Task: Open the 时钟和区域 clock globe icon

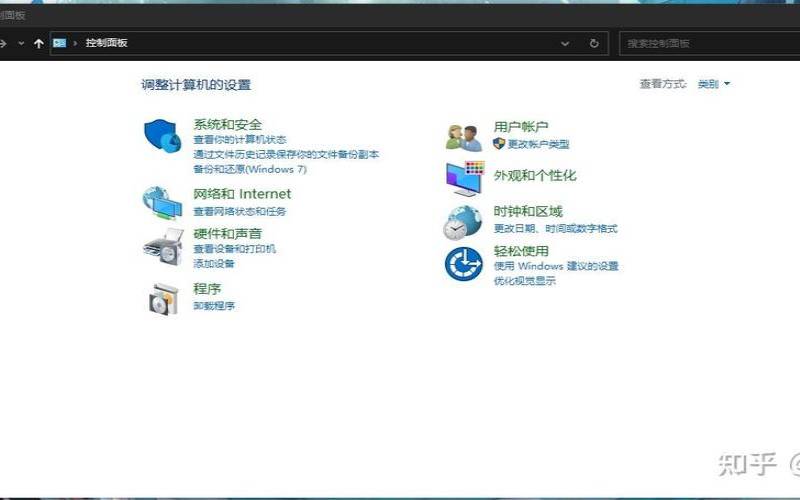Action: point(462,222)
